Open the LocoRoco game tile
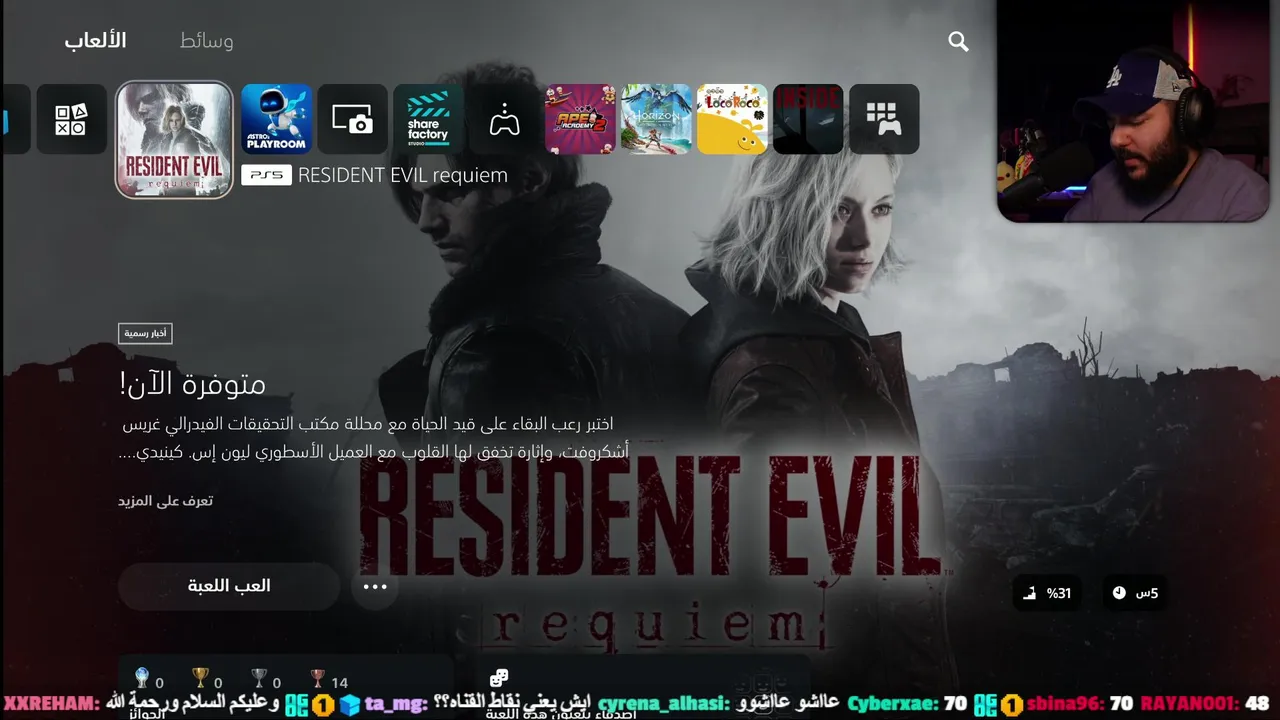The width and height of the screenshot is (1280, 720). point(733,119)
